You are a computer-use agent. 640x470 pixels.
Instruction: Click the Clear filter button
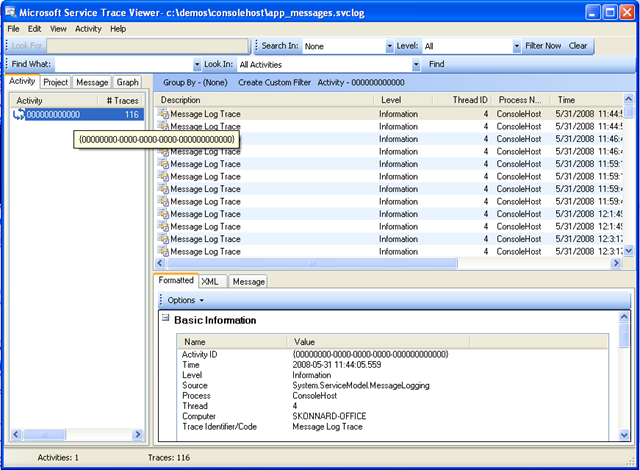tap(578, 46)
